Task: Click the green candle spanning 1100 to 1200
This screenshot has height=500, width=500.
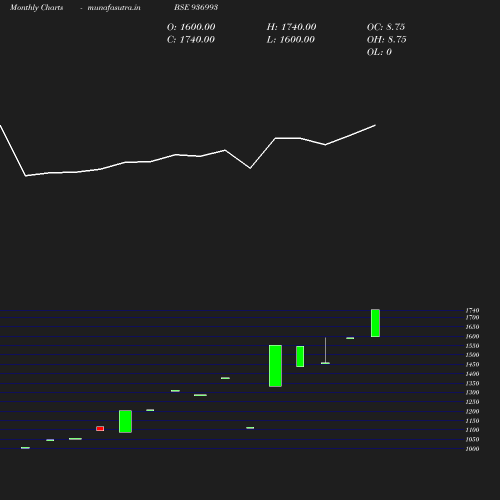Action: pyautogui.click(x=125, y=421)
